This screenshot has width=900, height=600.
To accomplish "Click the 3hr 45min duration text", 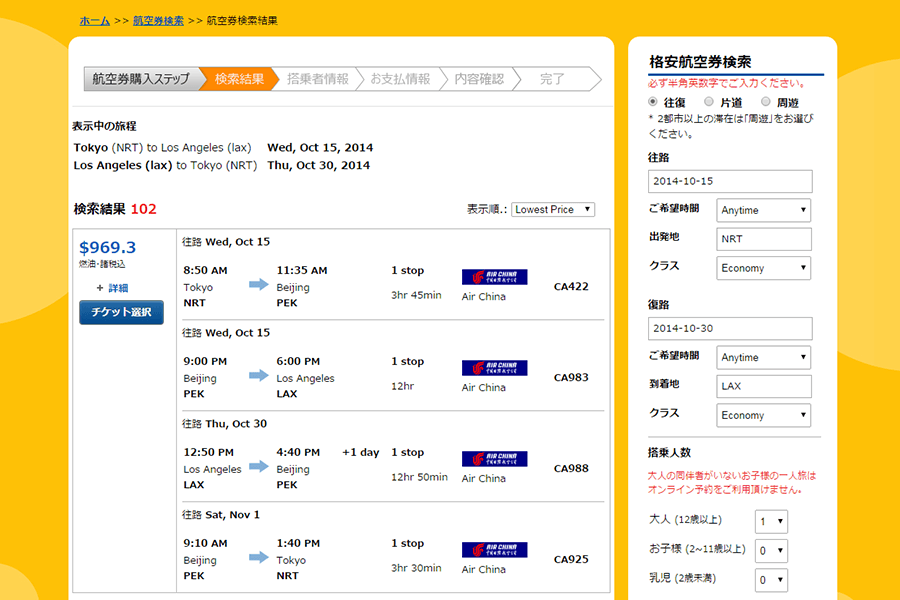I will click(416, 295).
